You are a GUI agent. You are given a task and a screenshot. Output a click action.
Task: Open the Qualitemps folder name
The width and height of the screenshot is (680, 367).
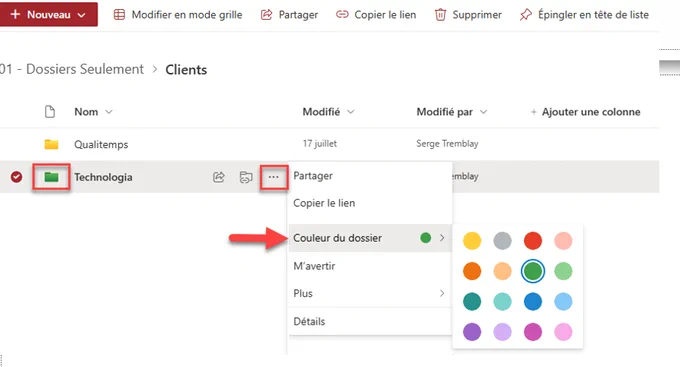pos(101,144)
